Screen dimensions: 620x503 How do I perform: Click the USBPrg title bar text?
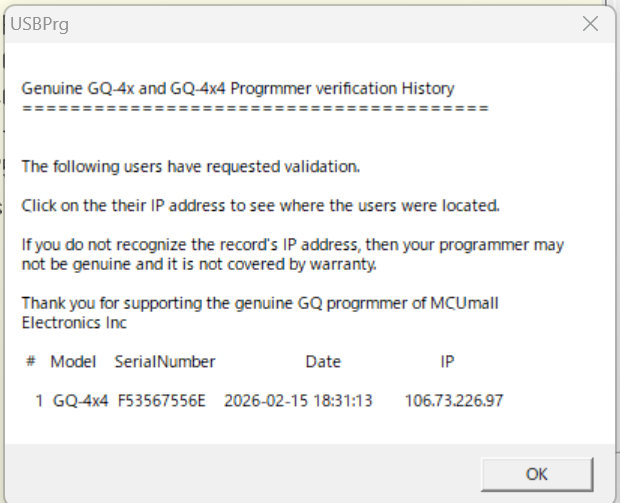coord(39,23)
